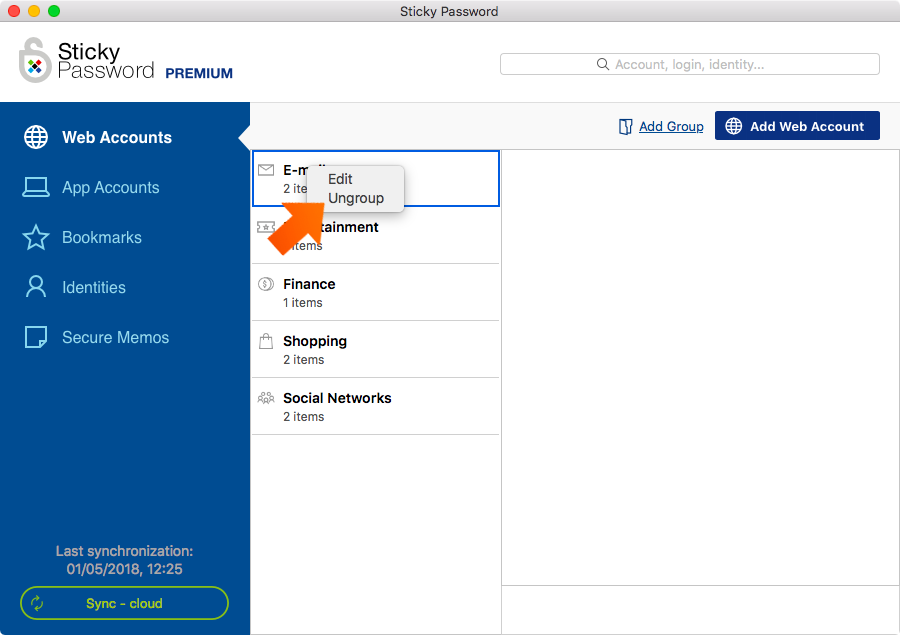The width and height of the screenshot is (900, 635).
Task: Click the Entertainment group ticket icon
Action: click(266, 227)
